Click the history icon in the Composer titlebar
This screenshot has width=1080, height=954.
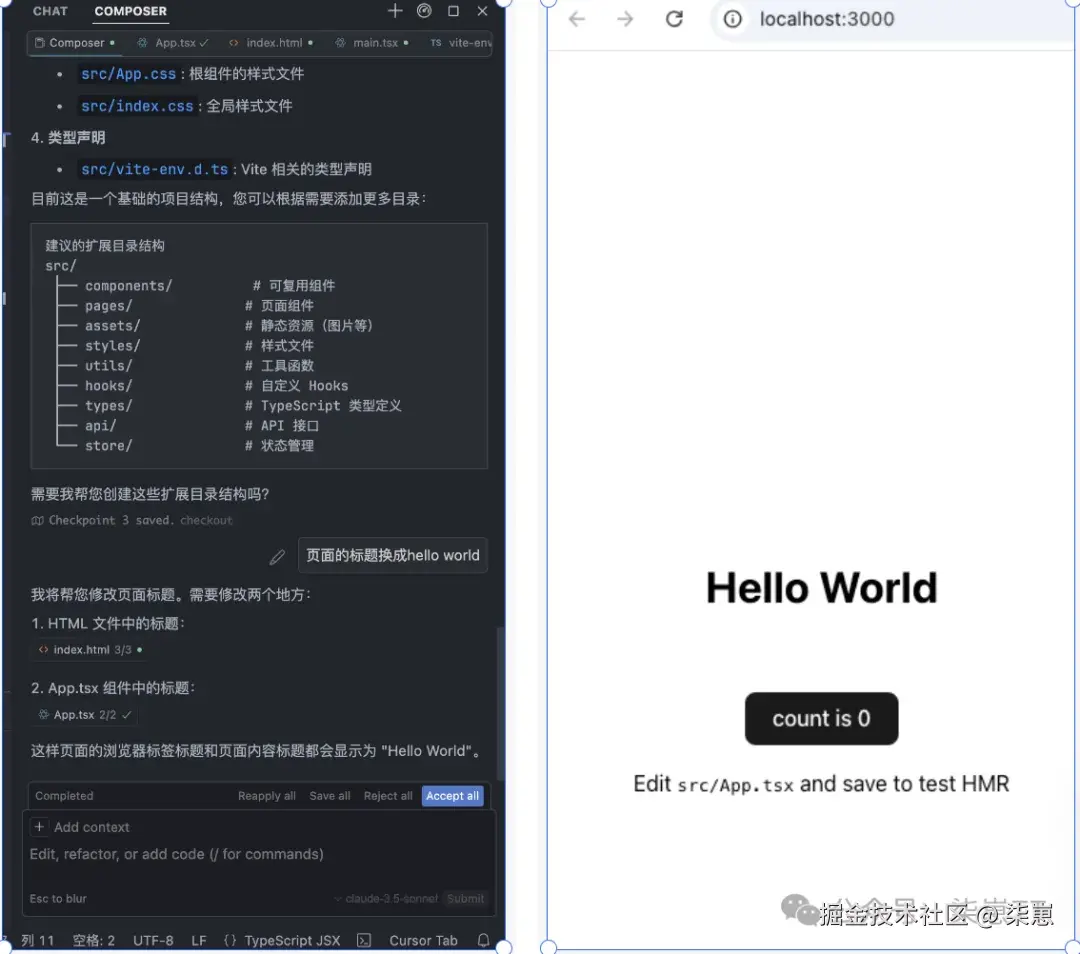coord(424,11)
